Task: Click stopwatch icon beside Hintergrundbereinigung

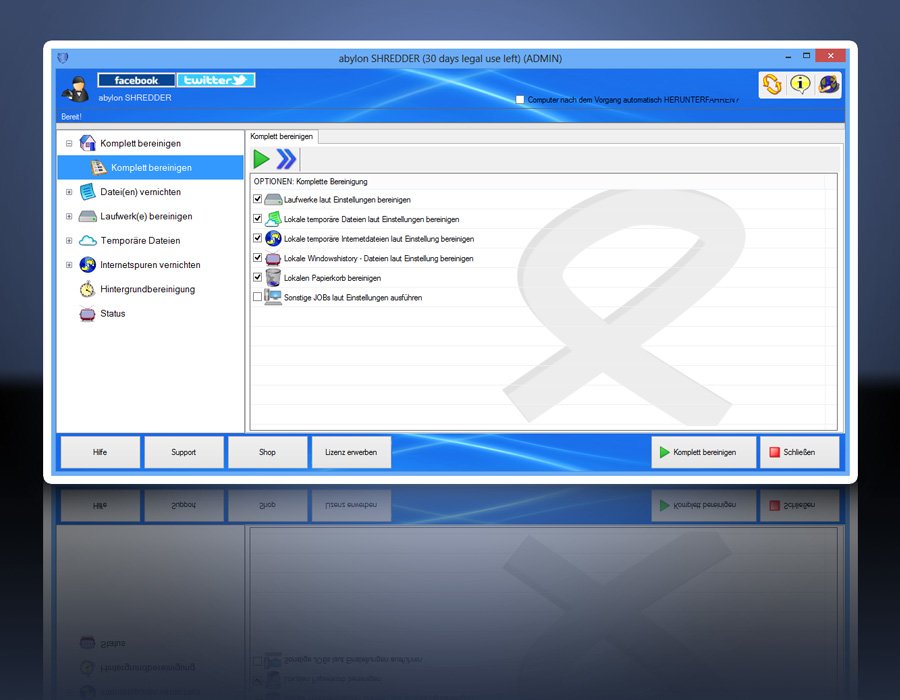Action: pyautogui.click(x=87, y=289)
